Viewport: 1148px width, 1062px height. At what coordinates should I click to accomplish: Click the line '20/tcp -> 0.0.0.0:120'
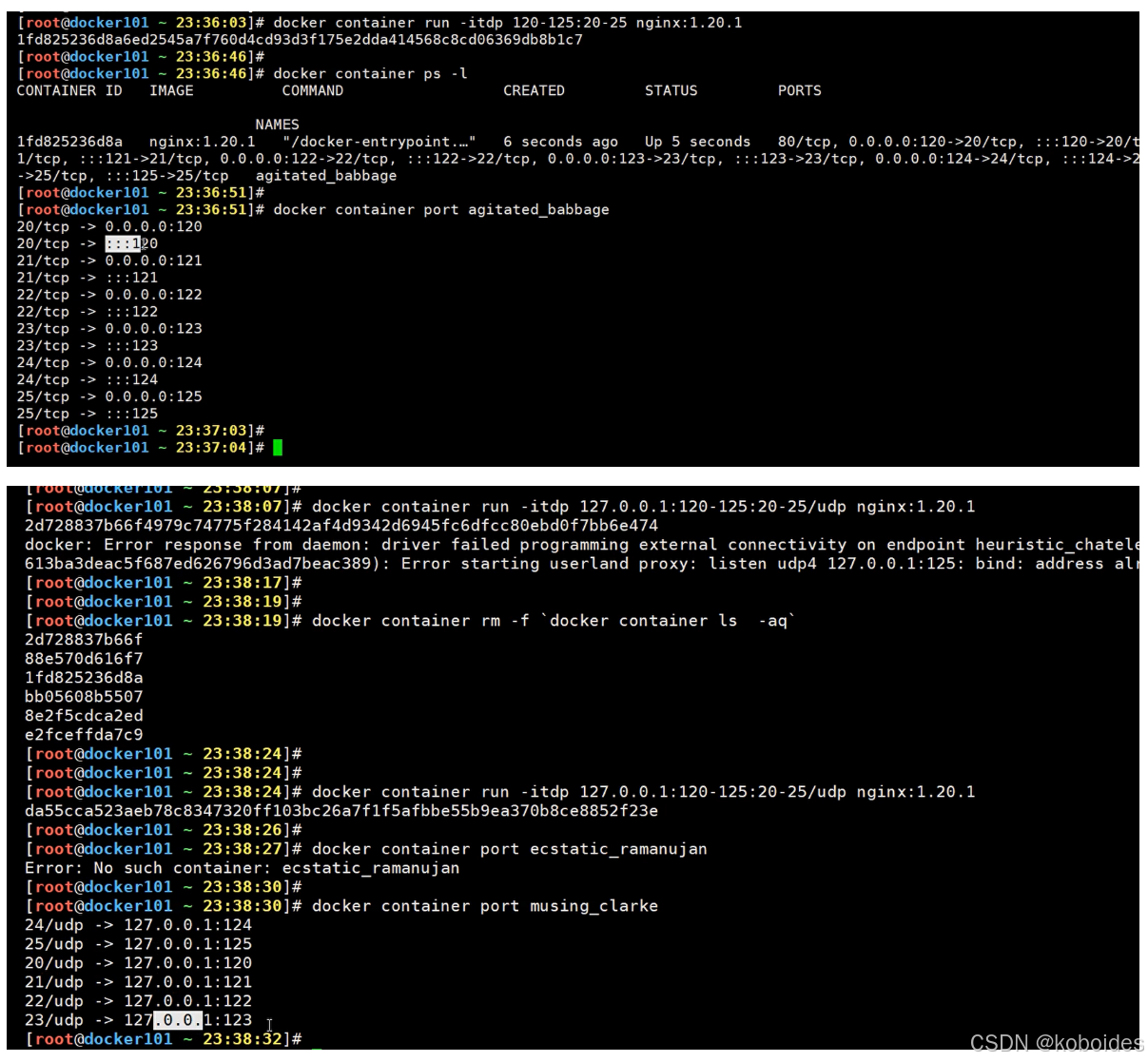pyautogui.click(x=109, y=226)
